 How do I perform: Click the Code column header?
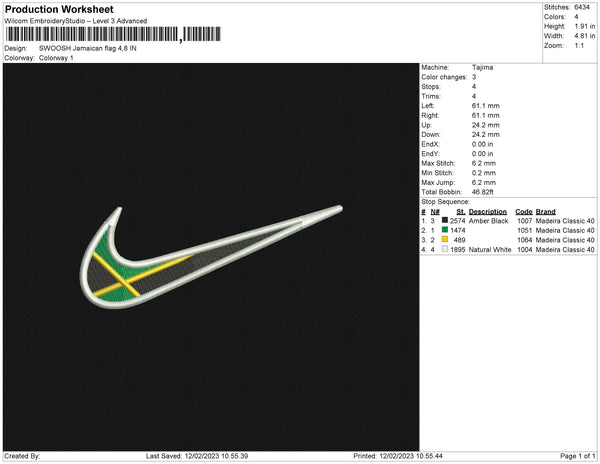pos(524,212)
